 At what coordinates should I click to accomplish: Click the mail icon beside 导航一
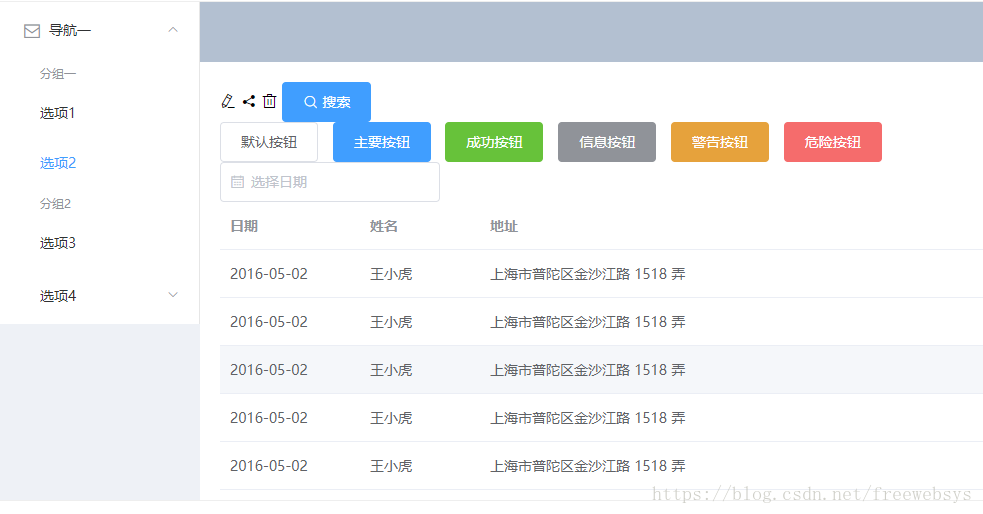32,31
